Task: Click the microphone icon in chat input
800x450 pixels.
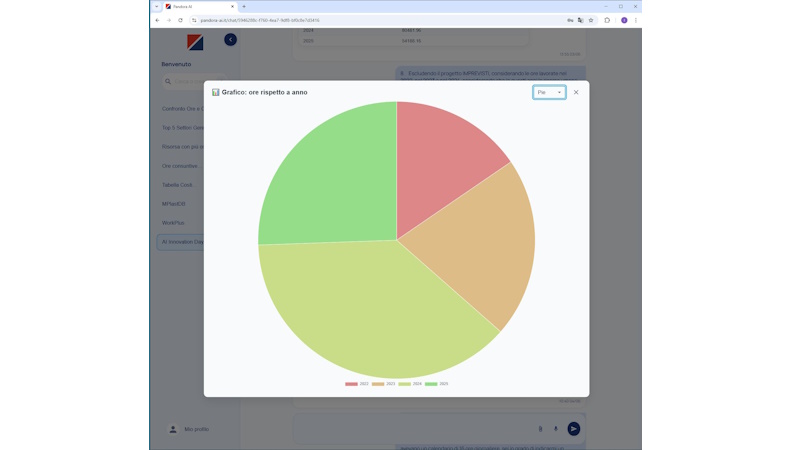Action: pyautogui.click(x=556, y=428)
